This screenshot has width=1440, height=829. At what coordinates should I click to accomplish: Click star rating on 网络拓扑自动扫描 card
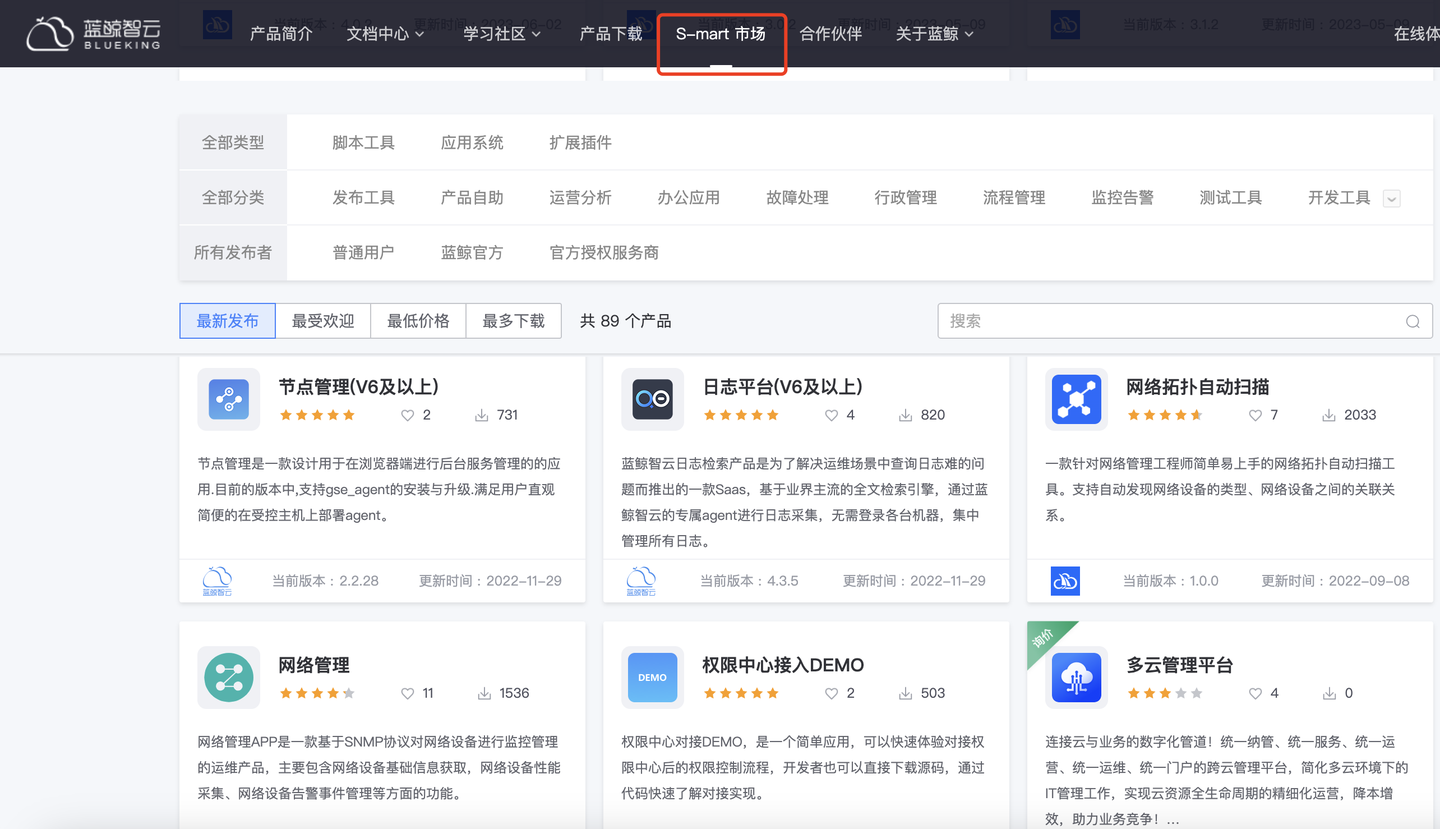(1165, 415)
